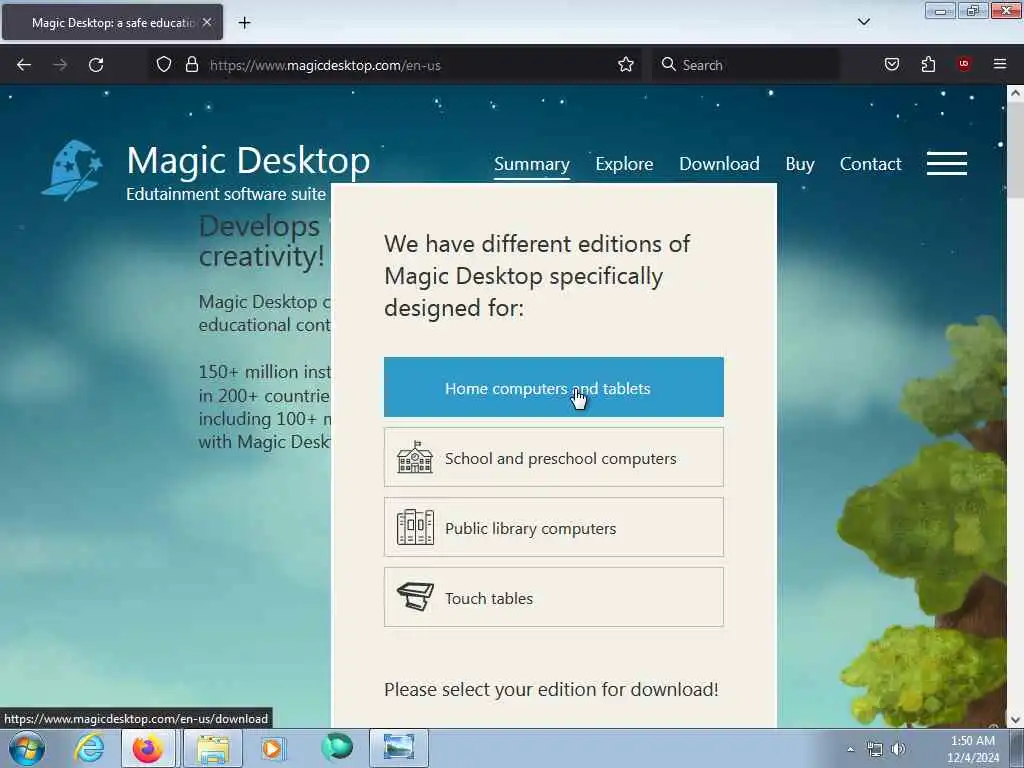Close the Magic Desktop browser tab
Image resolution: width=1024 pixels, height=768 pixels.
207,22
